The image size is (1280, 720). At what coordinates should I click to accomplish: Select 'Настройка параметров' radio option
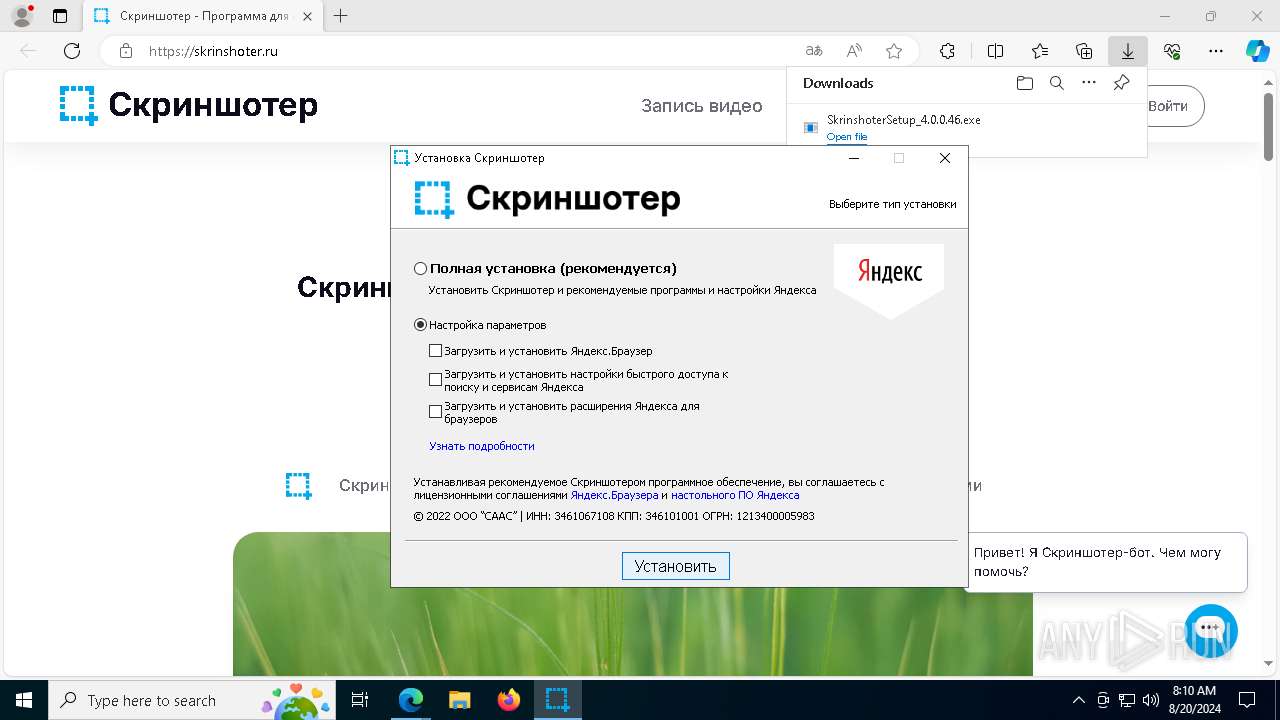click(x=420, y=325)
